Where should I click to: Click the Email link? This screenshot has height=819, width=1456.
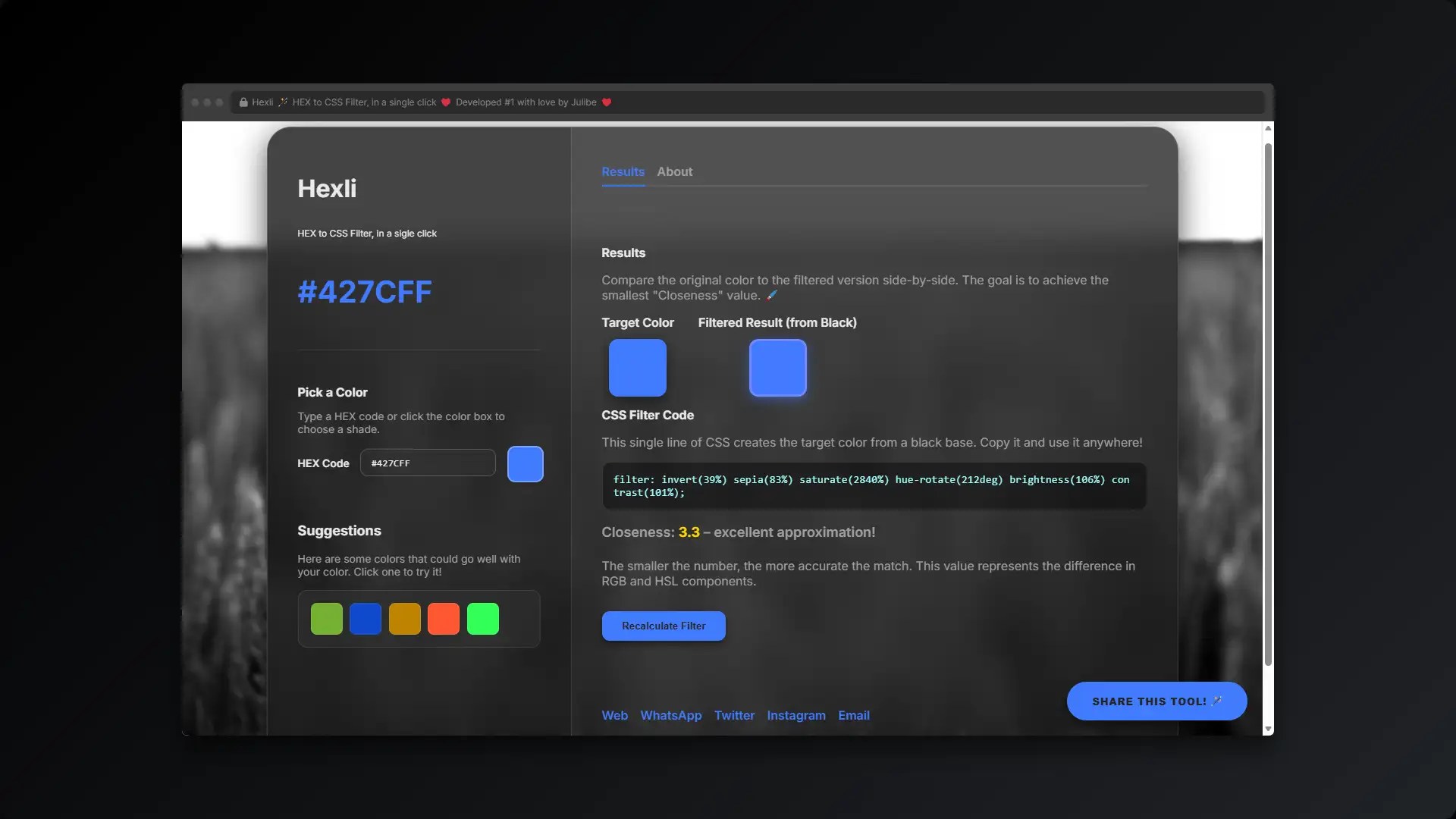853,715
